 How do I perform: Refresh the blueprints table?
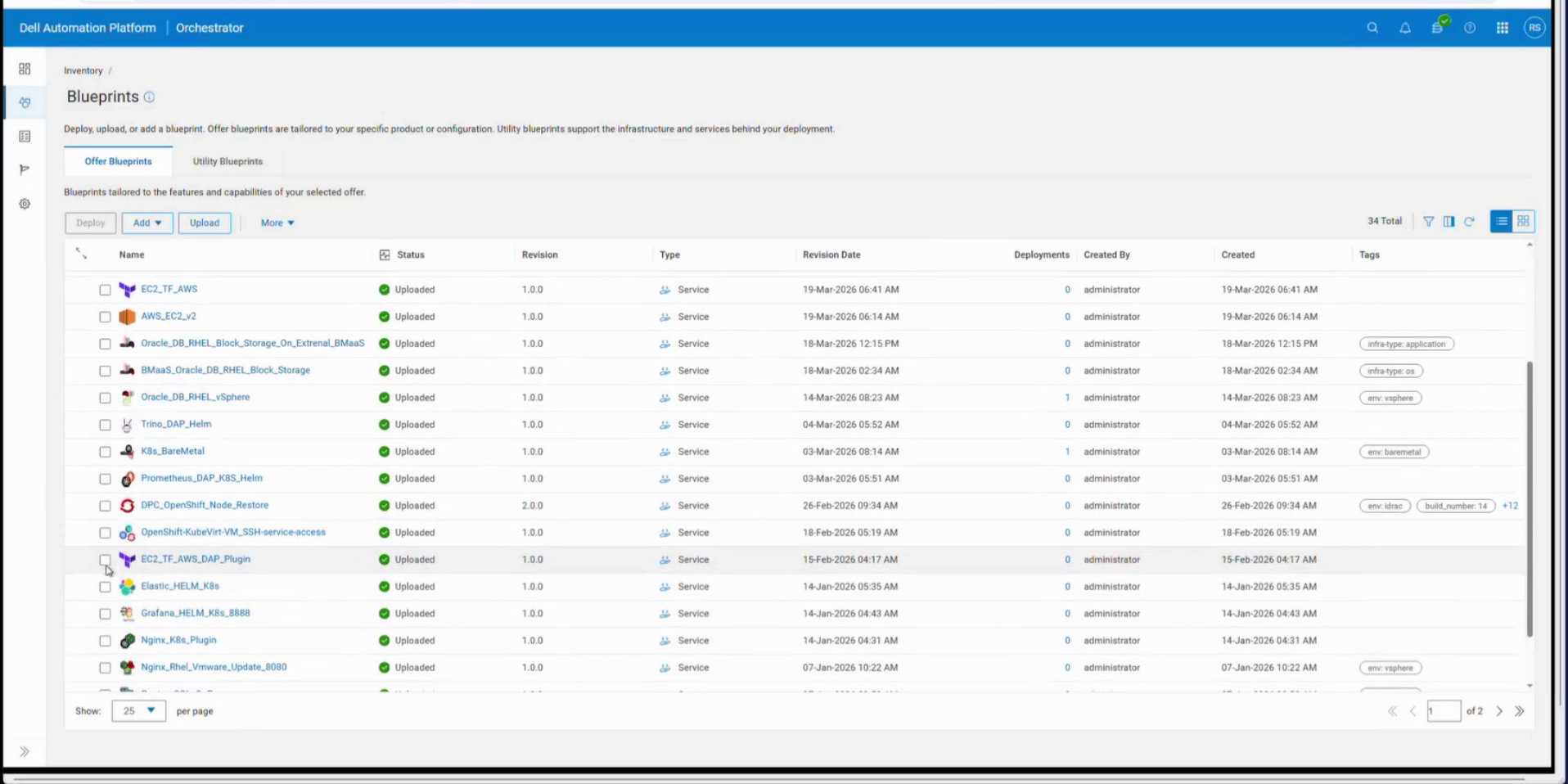[x=1469, y=222]
